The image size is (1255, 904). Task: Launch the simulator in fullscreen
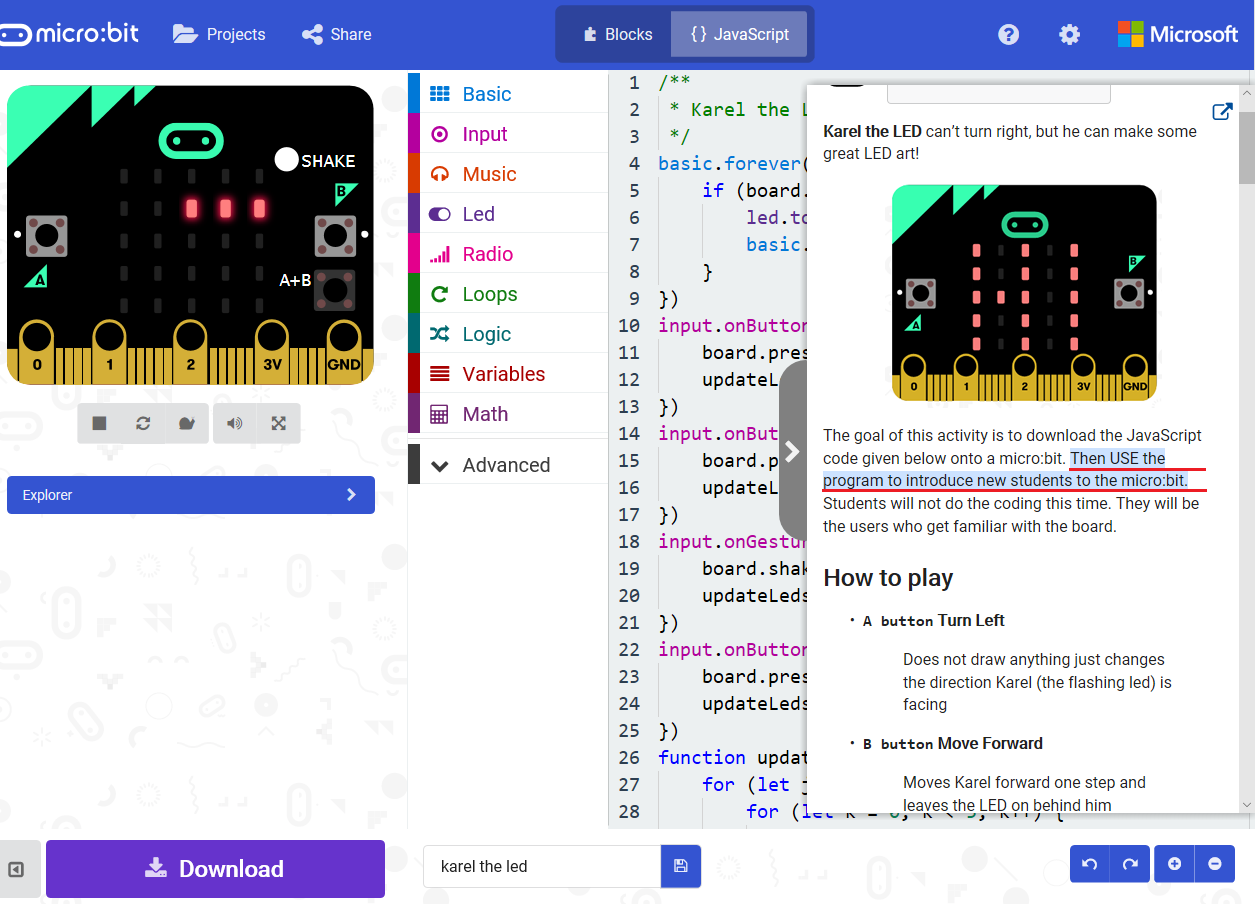click(278, 423)
